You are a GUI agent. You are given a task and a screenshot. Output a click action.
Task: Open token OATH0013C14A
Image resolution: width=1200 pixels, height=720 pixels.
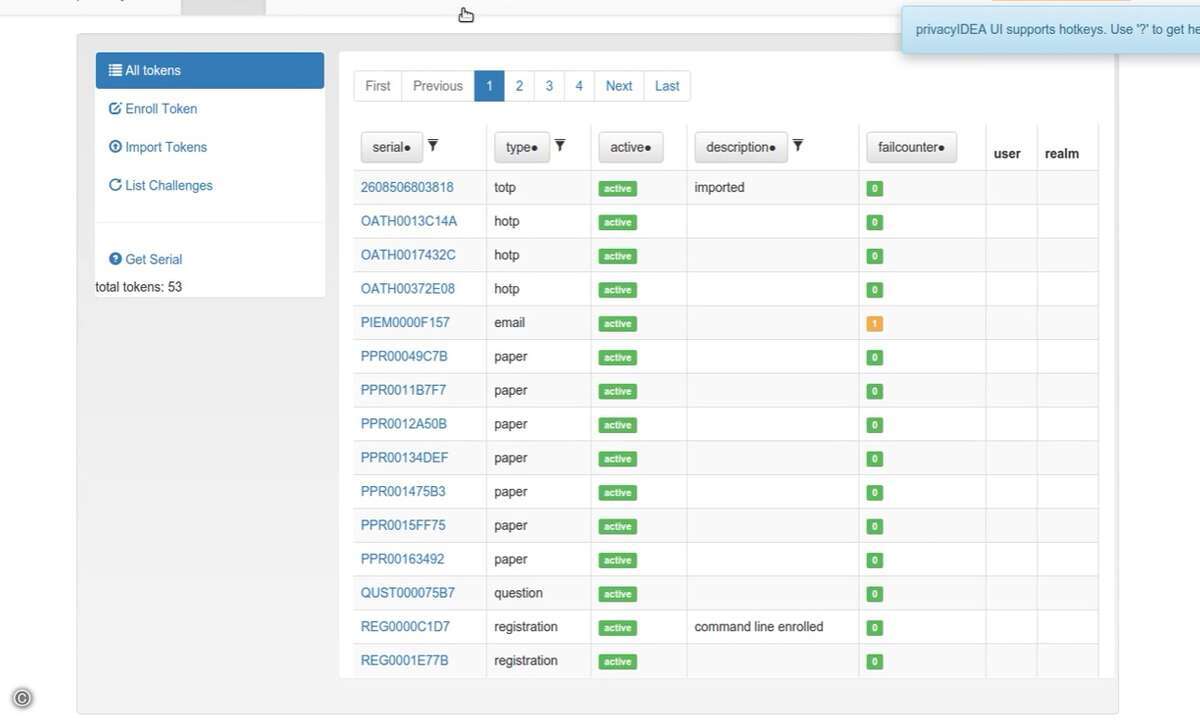click(409, 221)
